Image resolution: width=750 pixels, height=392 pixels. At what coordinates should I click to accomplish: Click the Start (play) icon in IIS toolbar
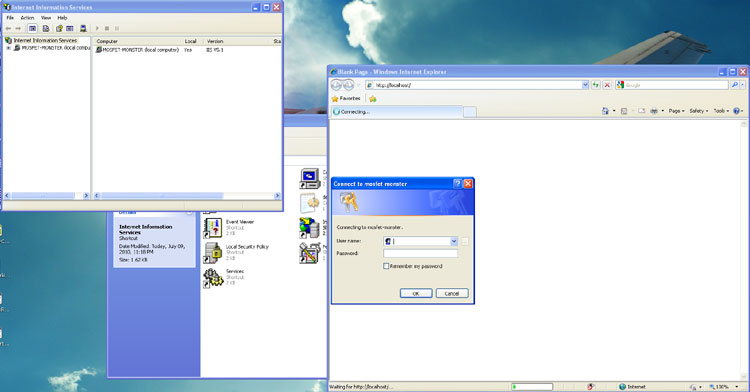pos(98,29)
